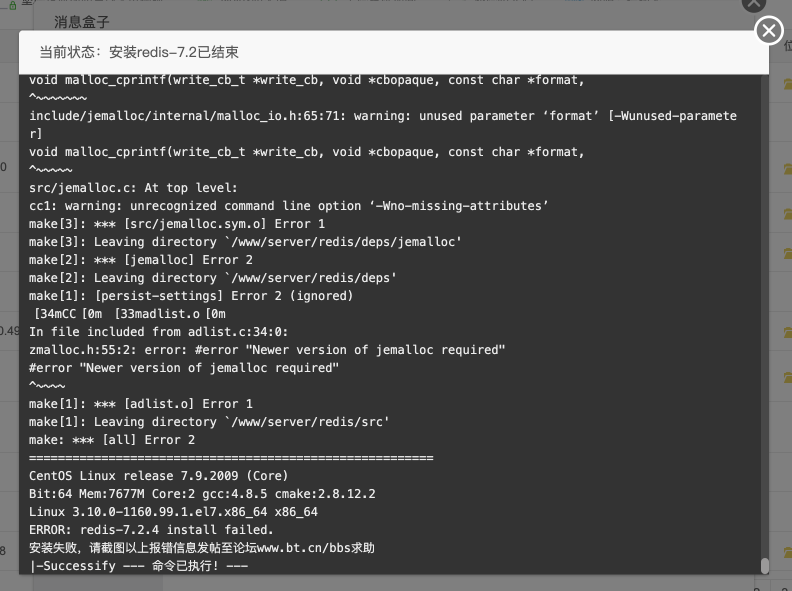Image resolution: width=792 pixels, height=591 pixels.
Task: Click the 'src/jemalloc.c: At top level' line
Action: (133, 188)
